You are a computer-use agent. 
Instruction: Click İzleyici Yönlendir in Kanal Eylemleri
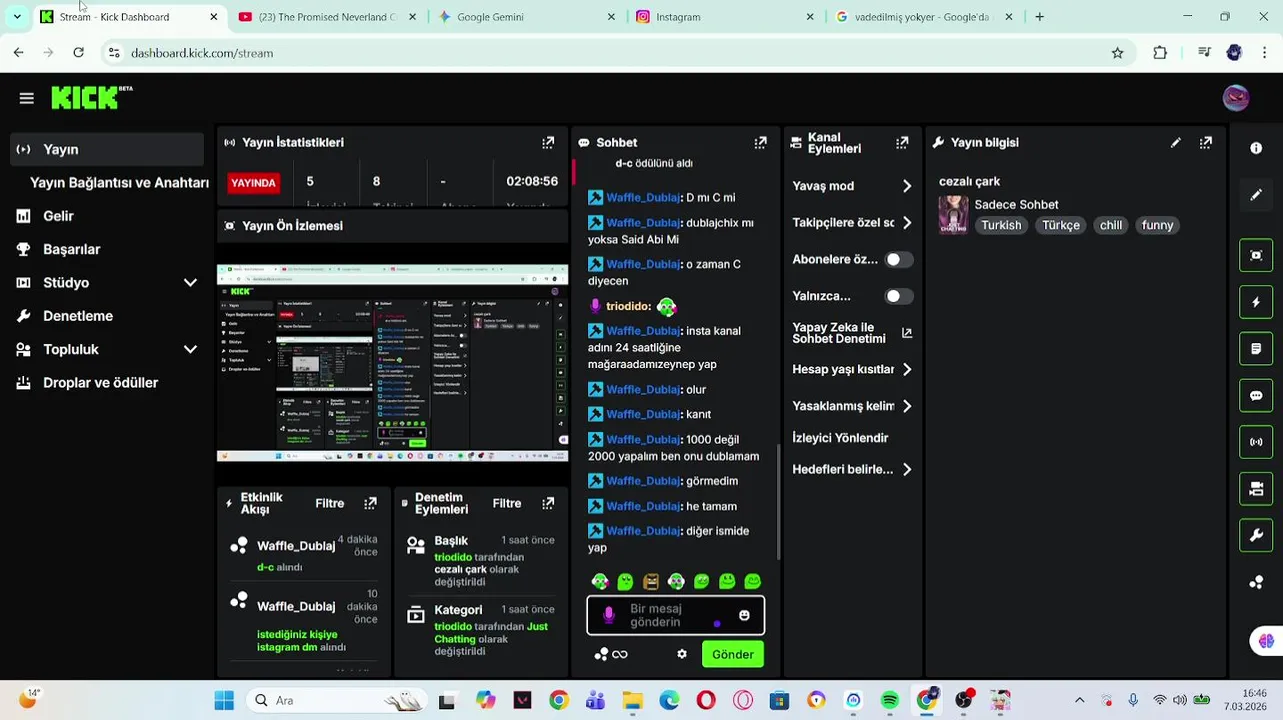[x=840, y=438]
